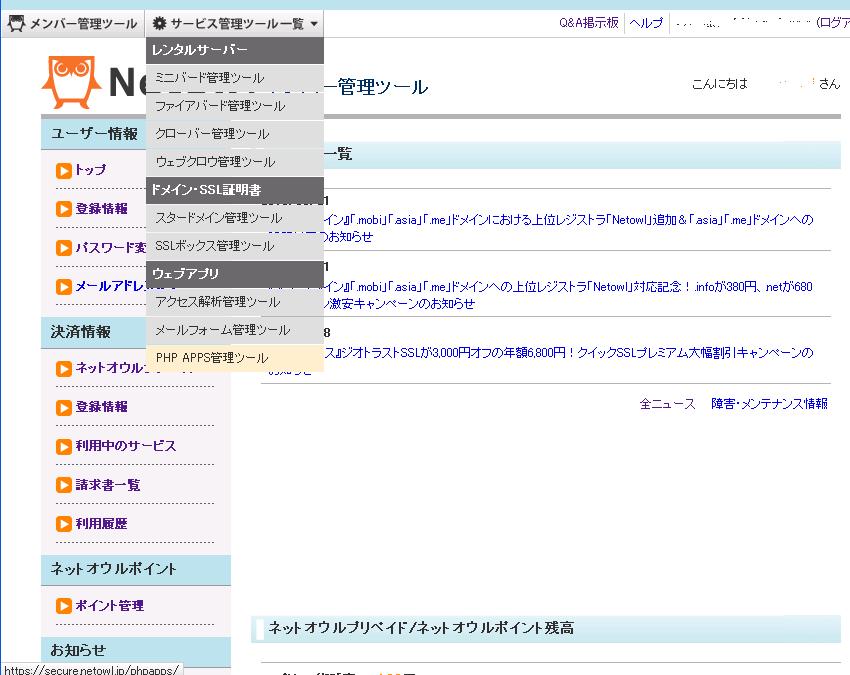Choose メールフォーム管理ツール from the menu
The height and width of the screenshot is (675, 850).
[222, 330]
